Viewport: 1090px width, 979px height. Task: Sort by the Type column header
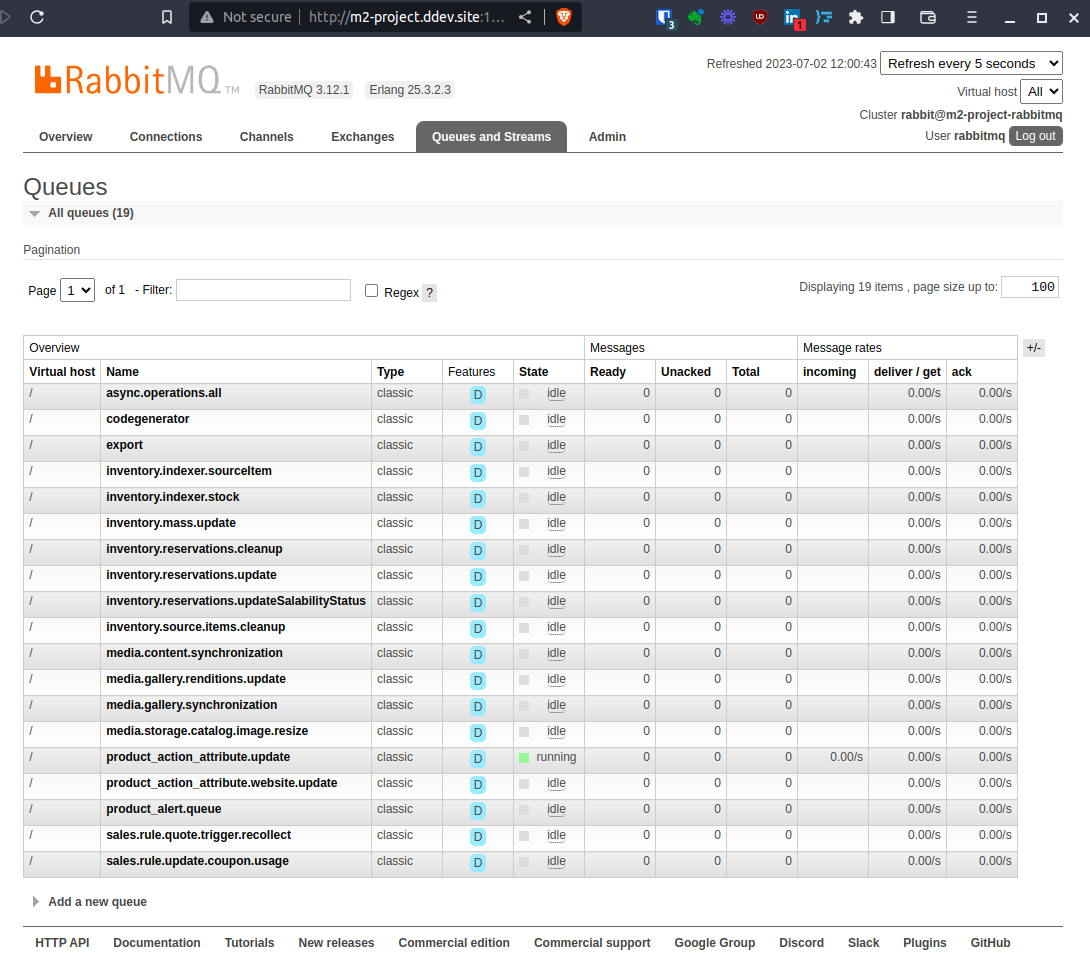pos(391,372)
